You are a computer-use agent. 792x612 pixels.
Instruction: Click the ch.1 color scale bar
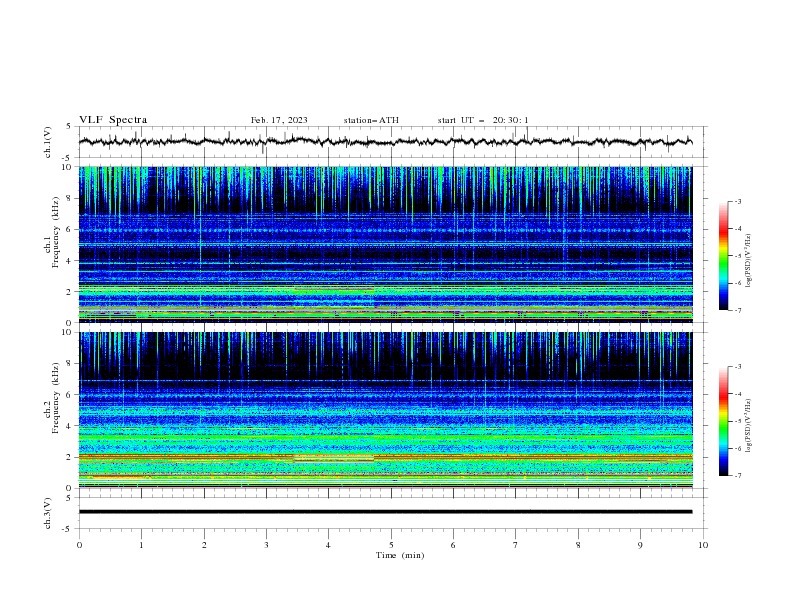coord(724,256)
